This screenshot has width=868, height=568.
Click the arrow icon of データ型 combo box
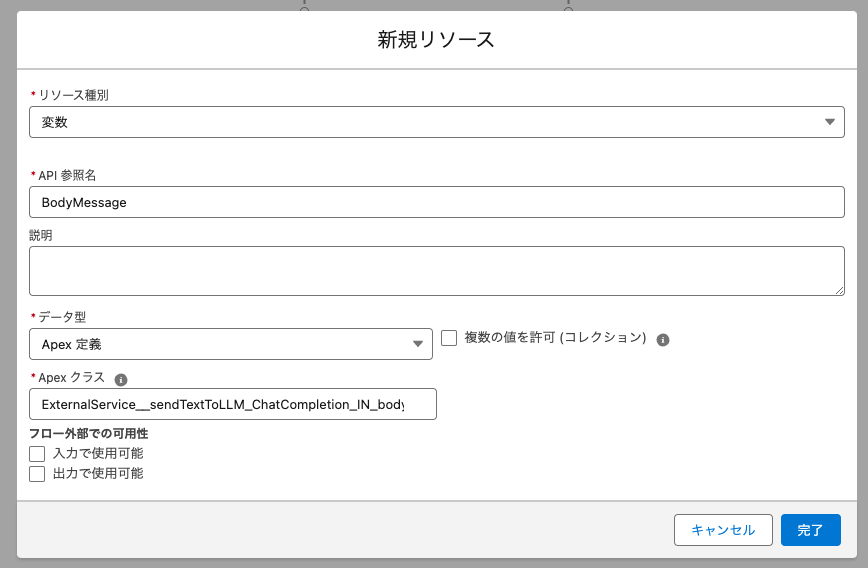click(x=417, y=344)
